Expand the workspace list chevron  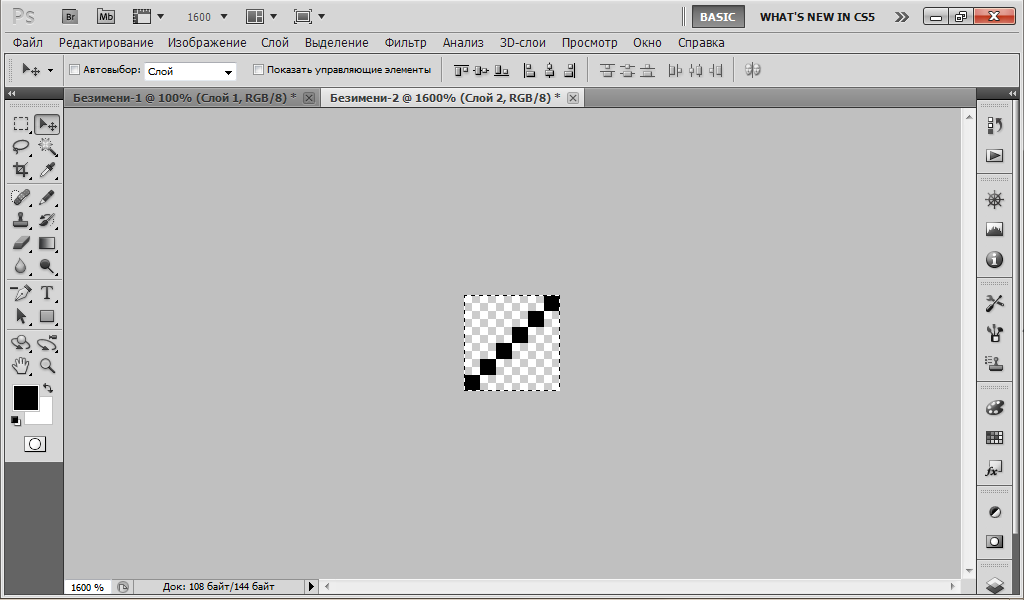tap(902, 17)
